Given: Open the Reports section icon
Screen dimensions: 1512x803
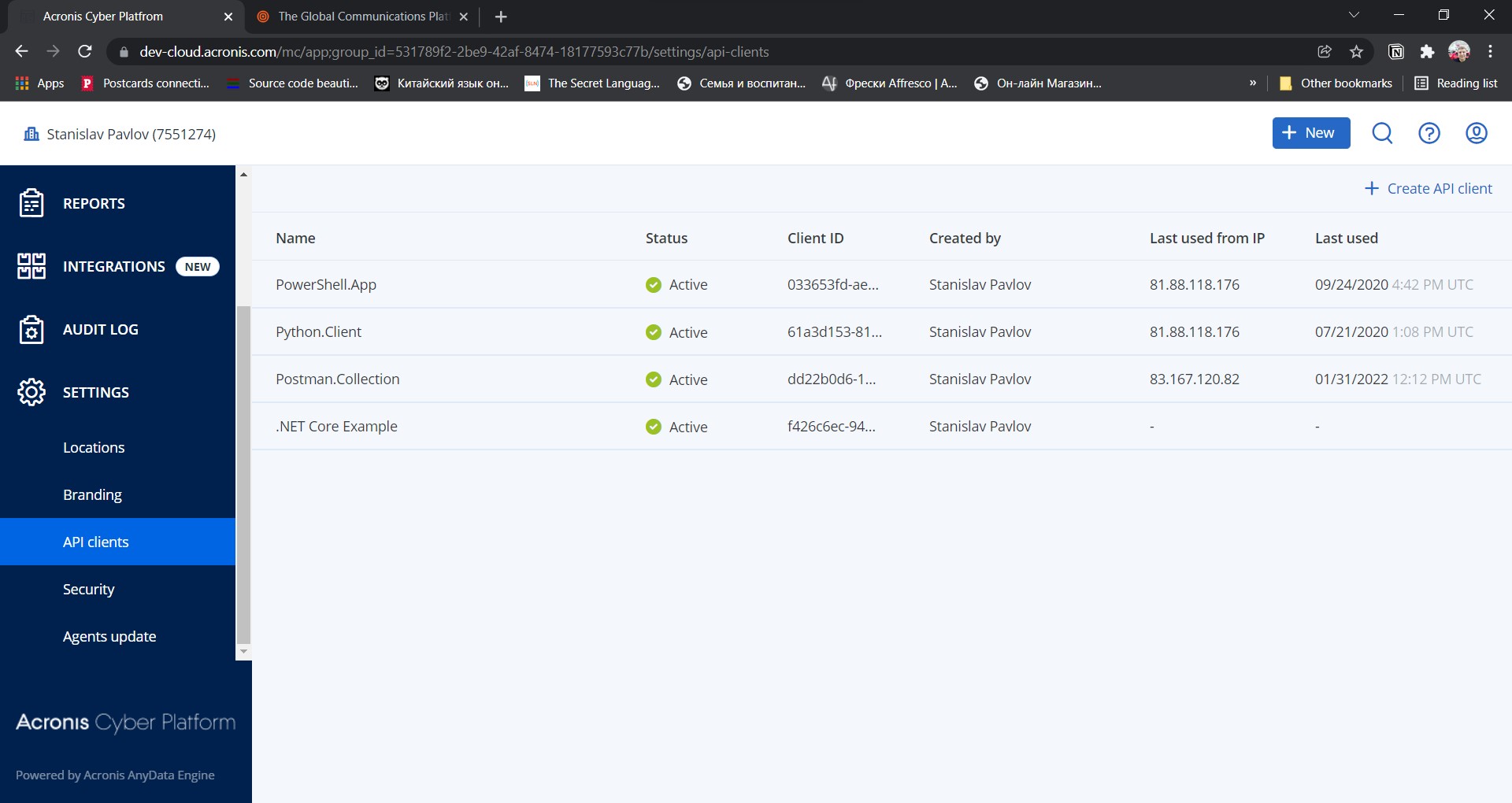Looking at the screenshot, I should [31, 203].
